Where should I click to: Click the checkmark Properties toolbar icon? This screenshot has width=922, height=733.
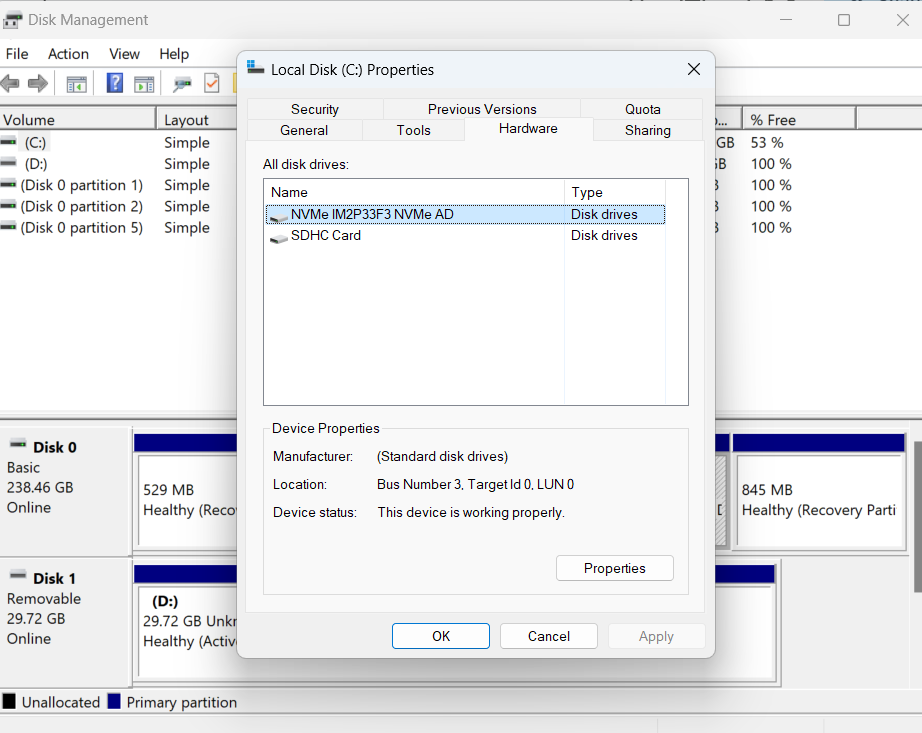pos(212,83)
